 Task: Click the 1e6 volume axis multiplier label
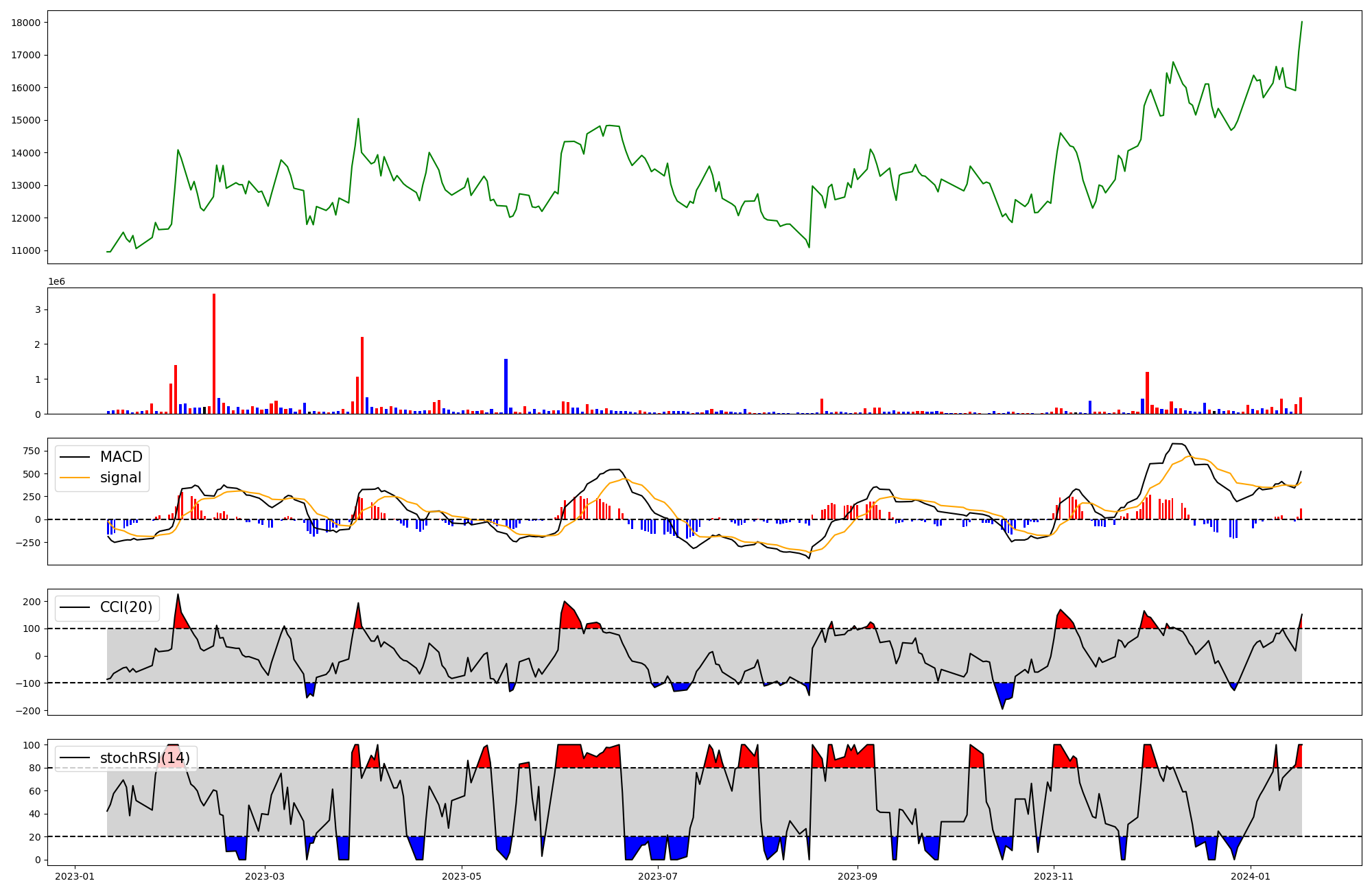pos(56,281)
